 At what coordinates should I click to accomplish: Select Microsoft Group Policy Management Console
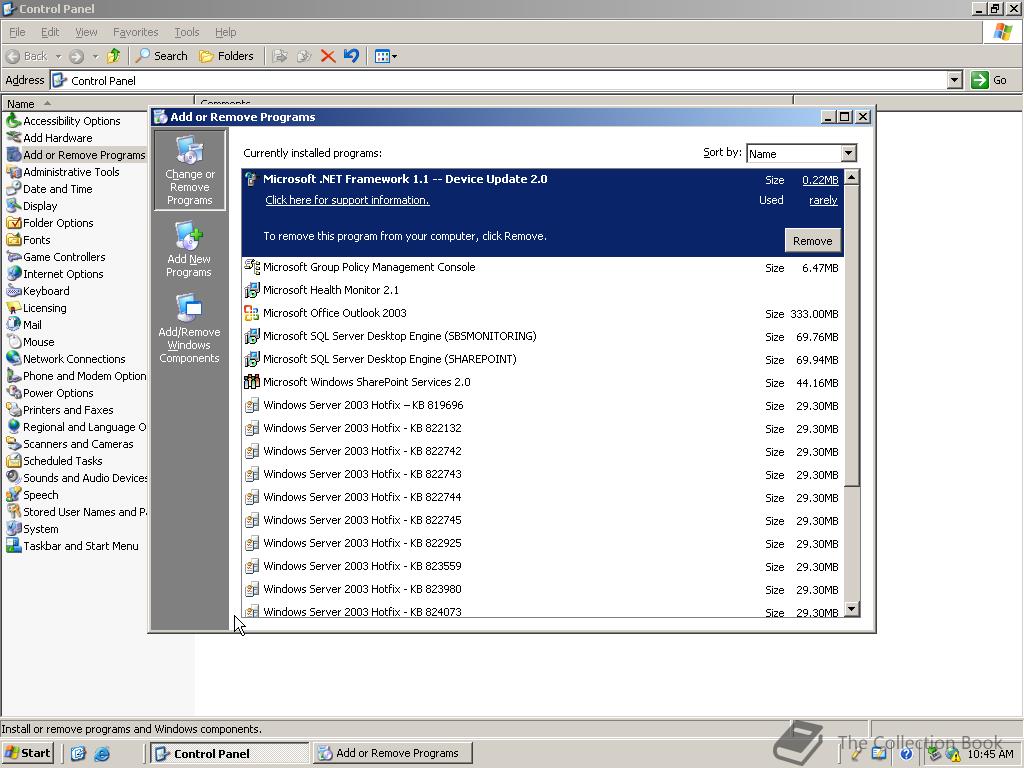[541, 268]
